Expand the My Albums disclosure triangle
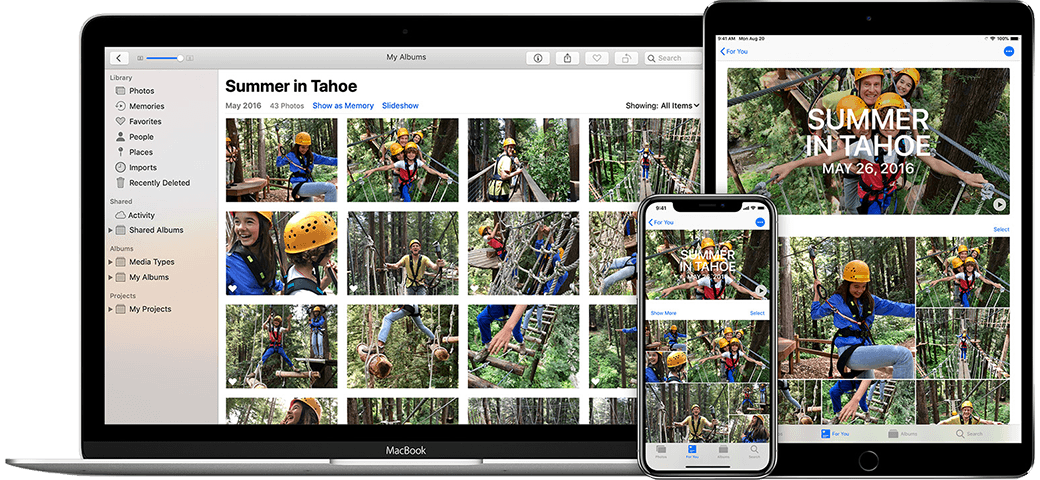The width and height of the screenshot is (1040, 480). 111,277
